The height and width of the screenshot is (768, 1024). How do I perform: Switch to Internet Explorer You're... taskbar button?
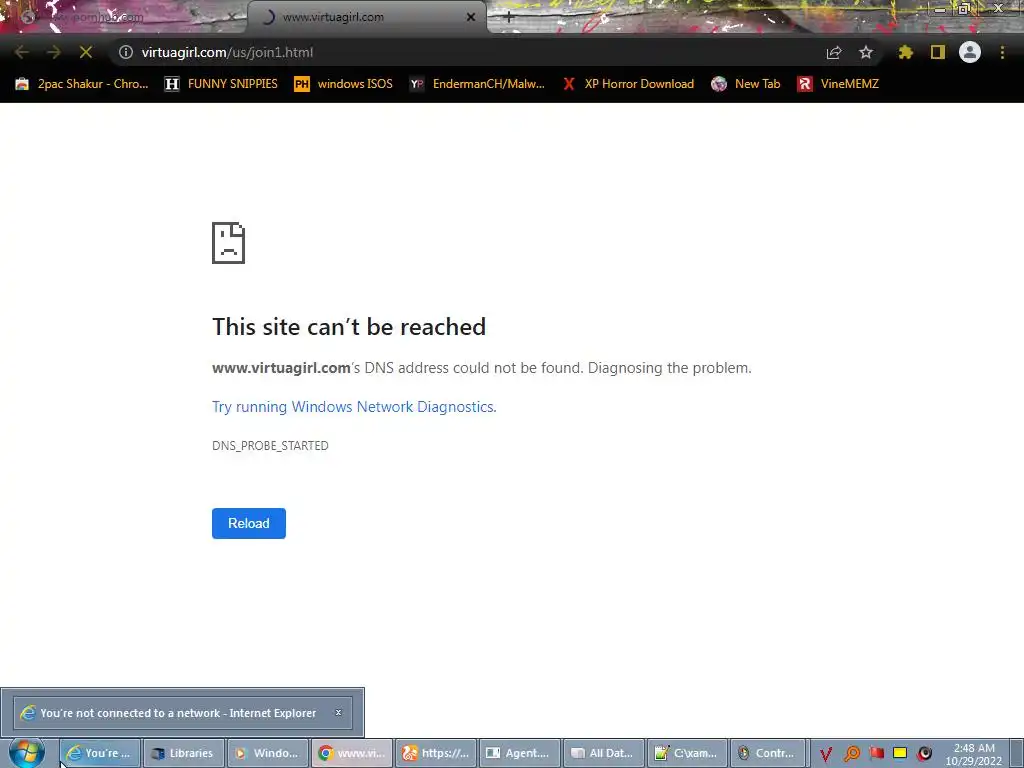[99, 753]
